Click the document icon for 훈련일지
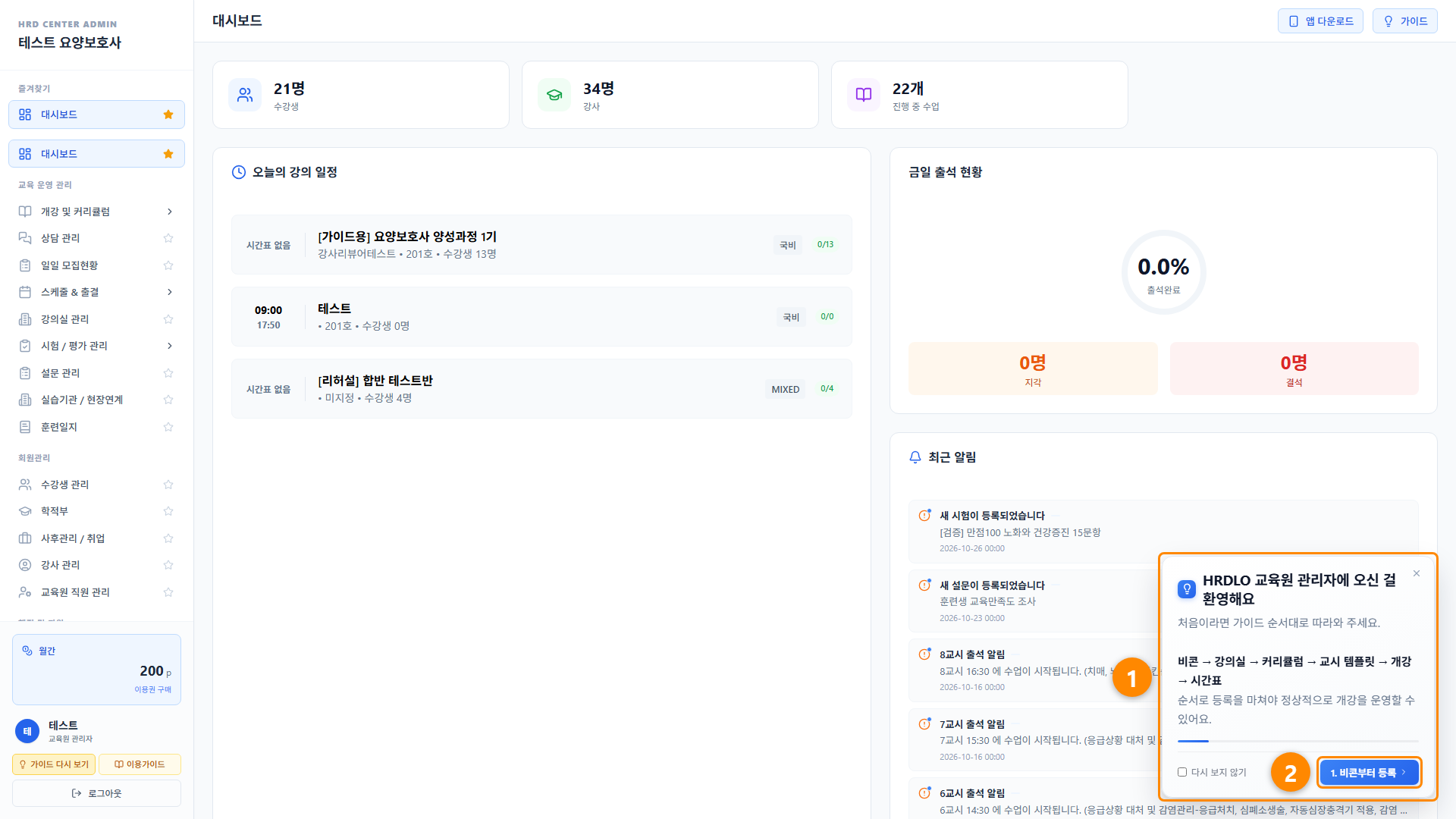1456x819 pixels. tap(25, 427)
